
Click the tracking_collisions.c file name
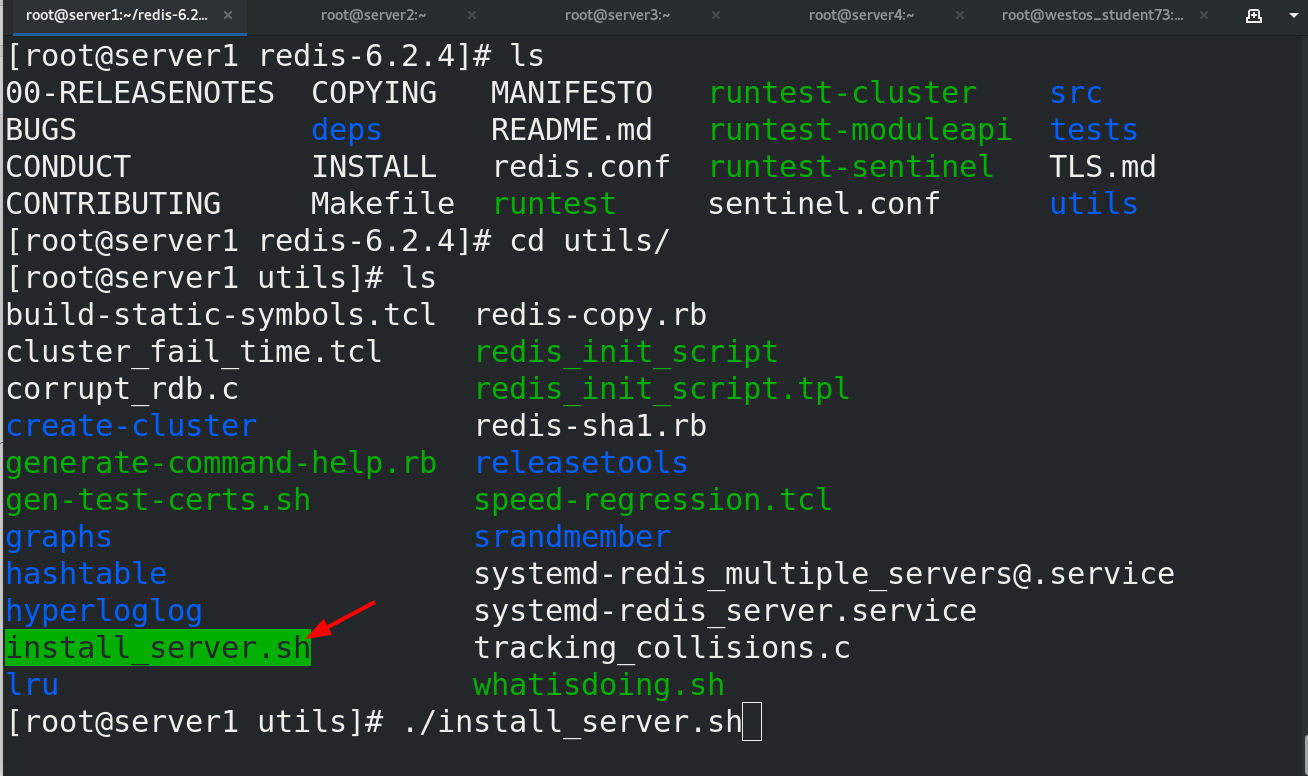point(663,648)
